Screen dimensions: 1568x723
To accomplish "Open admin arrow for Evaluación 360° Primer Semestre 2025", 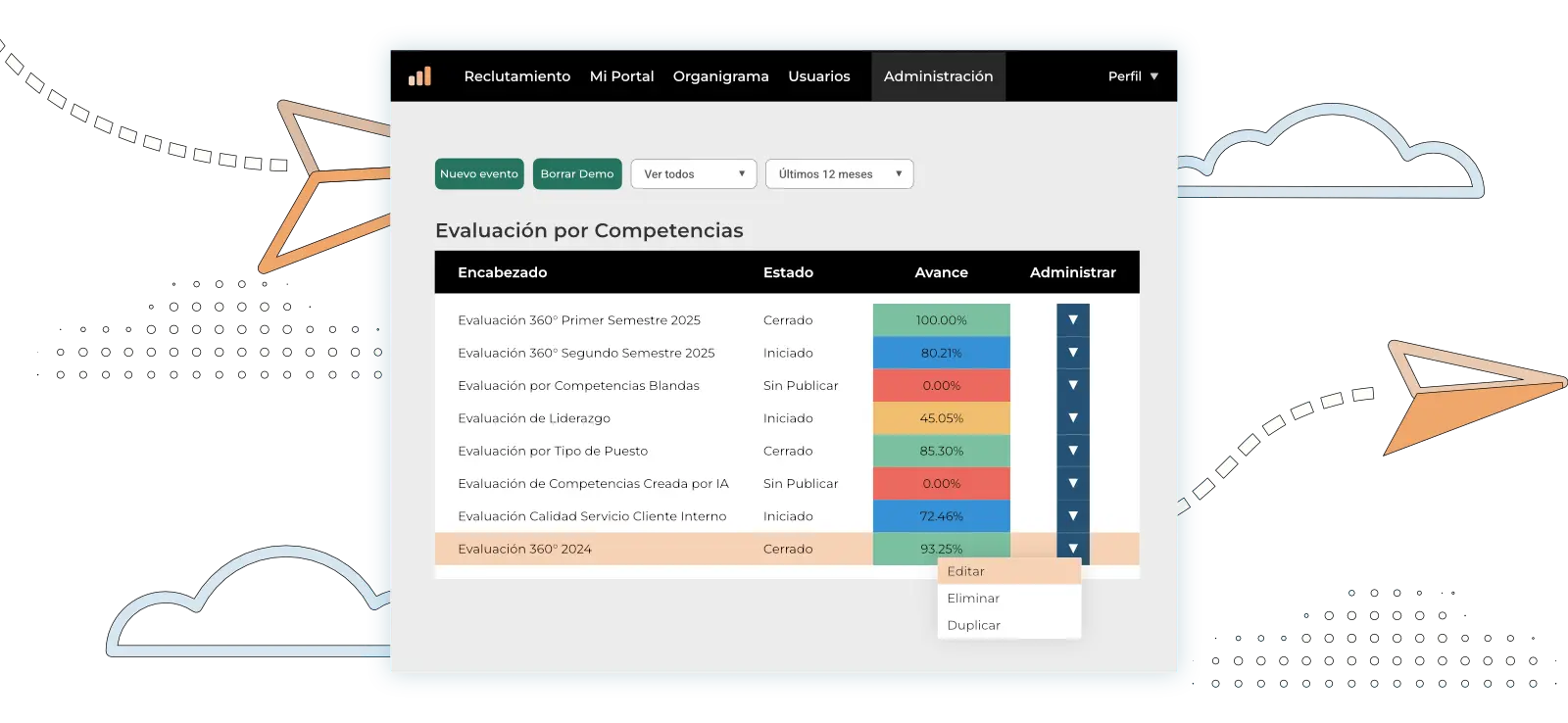I will click(x=1073, y=320).
